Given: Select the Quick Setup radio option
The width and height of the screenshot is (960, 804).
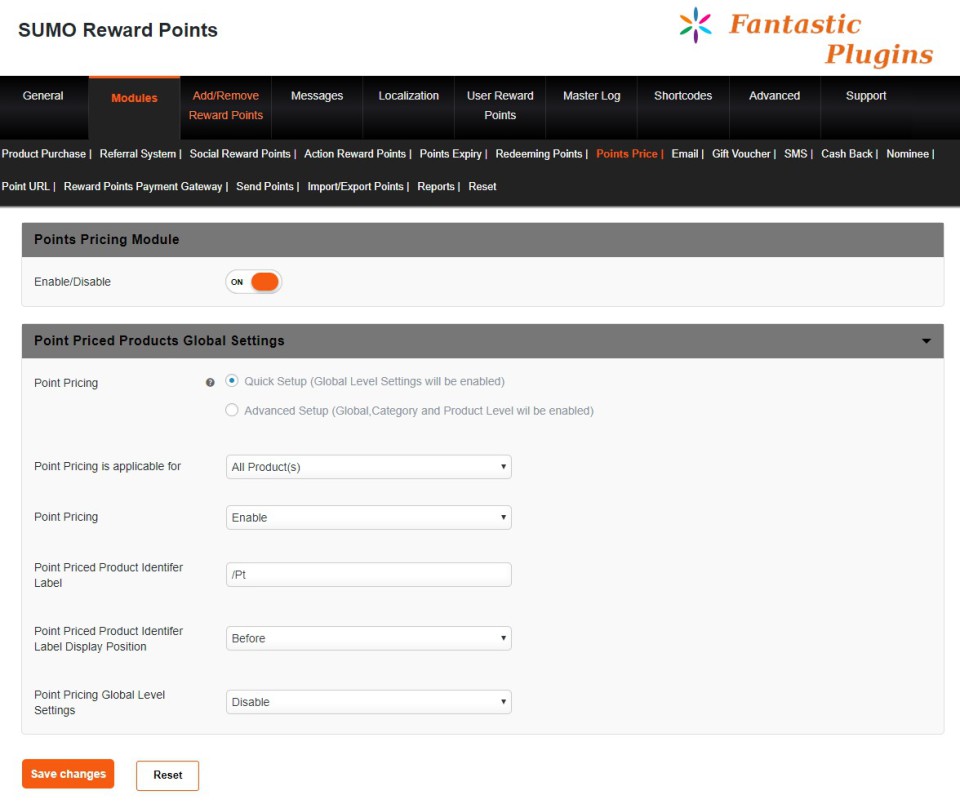Looking at the screenshot, I should [x=232, y=381].
